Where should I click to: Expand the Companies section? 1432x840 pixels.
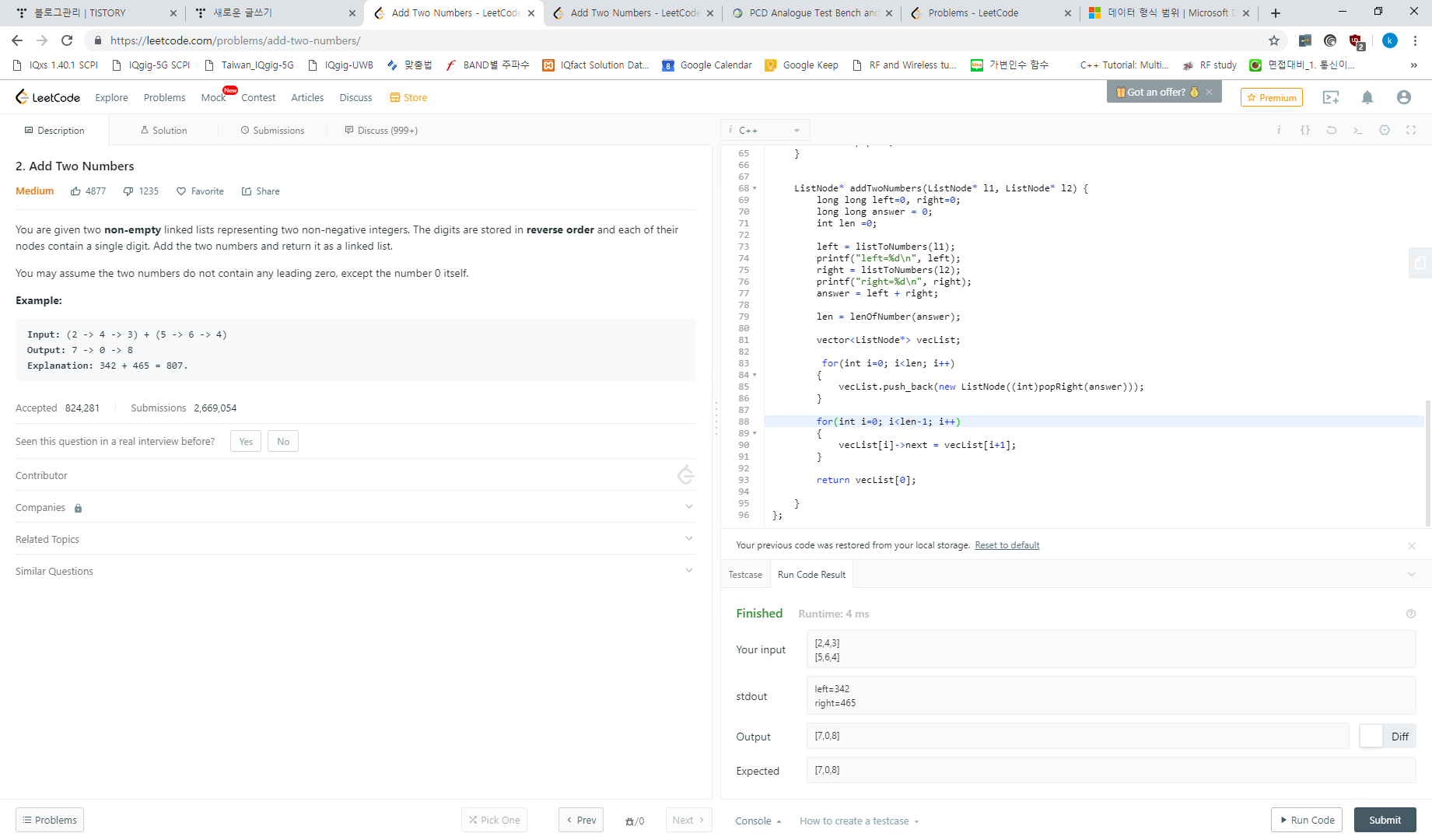click(x=689, y=507)
